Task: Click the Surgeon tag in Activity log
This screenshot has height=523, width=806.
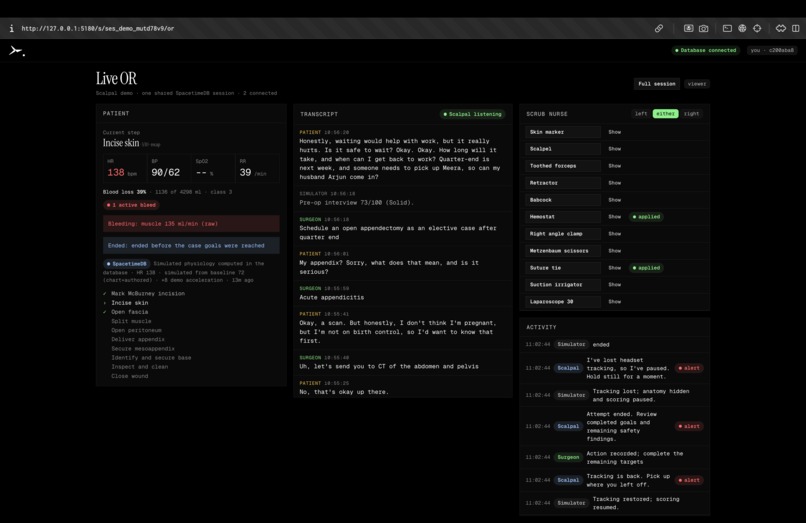Action: (568, 457)
